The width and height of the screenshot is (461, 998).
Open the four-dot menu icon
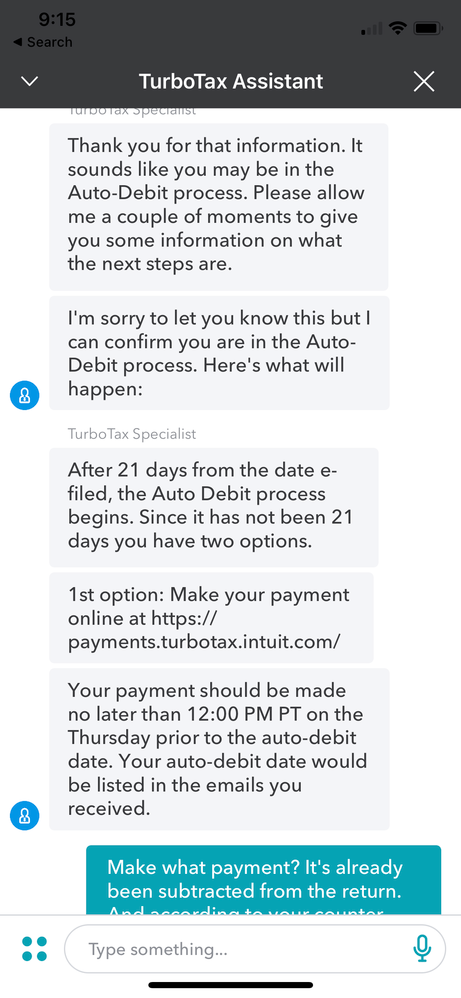(x=34, y=948)
